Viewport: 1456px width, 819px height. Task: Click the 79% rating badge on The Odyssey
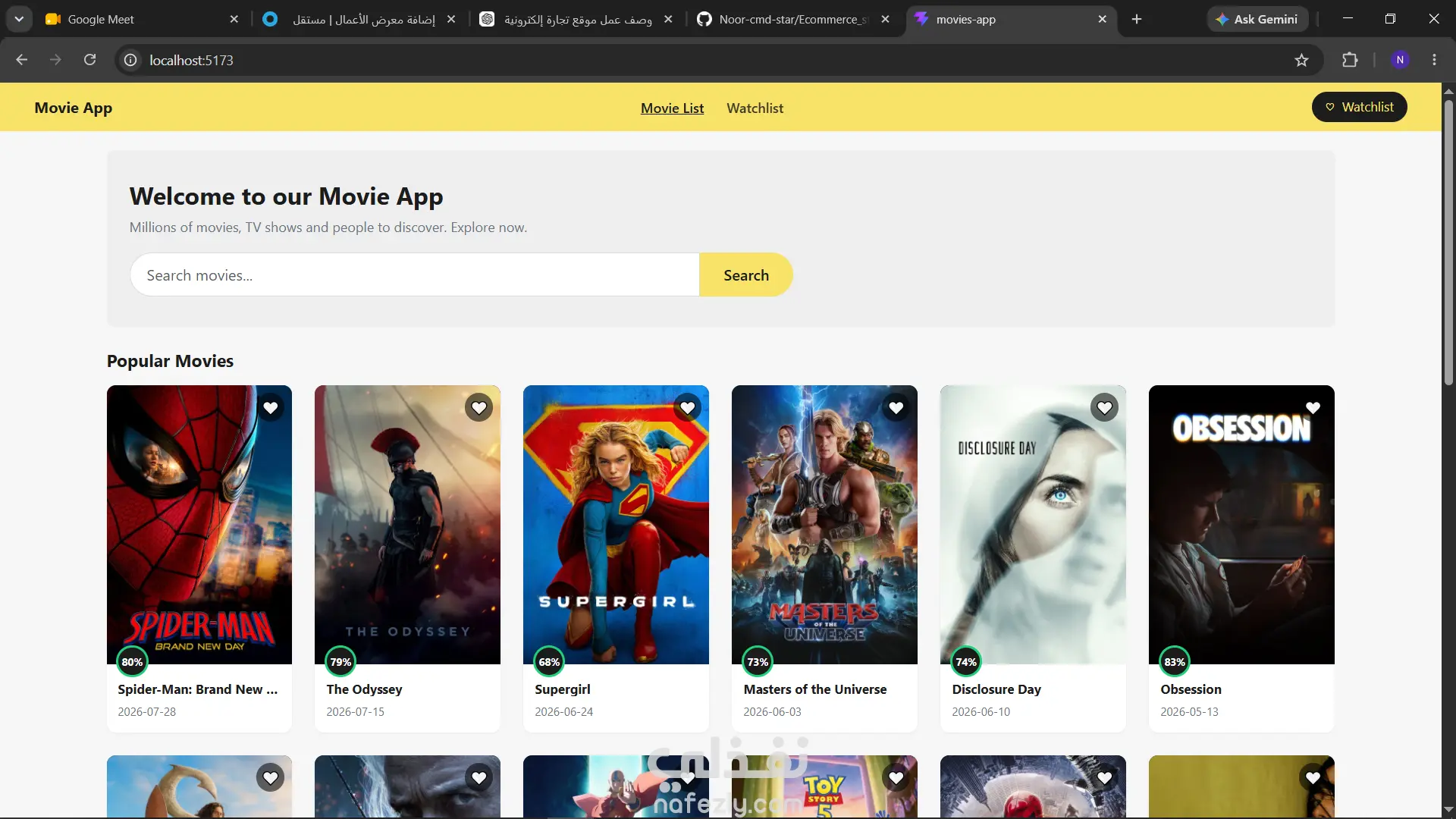click(x=340, y=662)
